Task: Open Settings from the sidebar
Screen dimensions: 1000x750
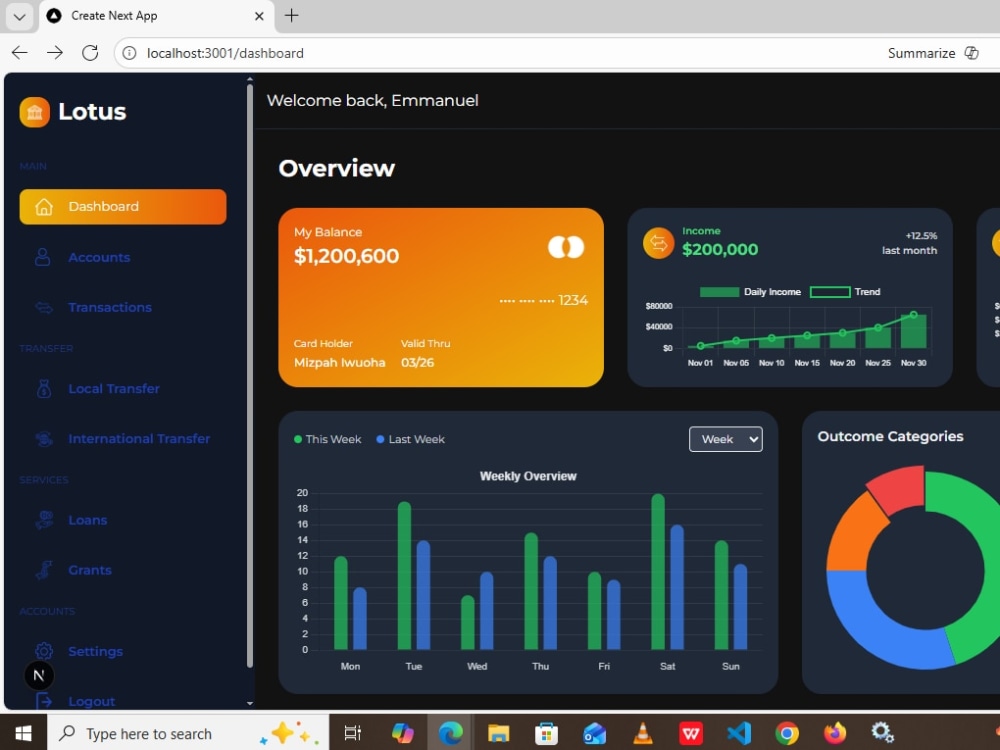Action: tap(95, 651)
